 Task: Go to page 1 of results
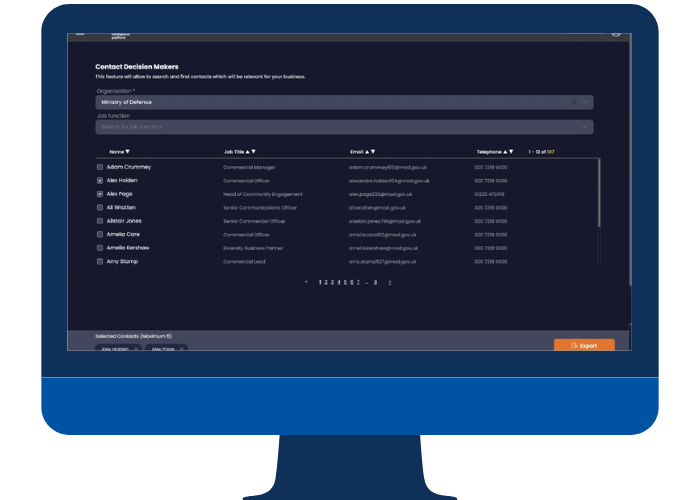click(320, 282)
